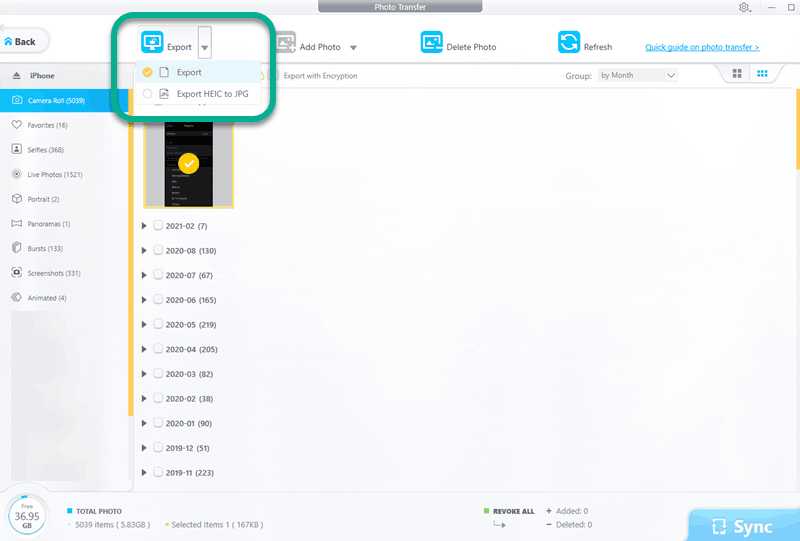The height and width of the screenshot is (541, 800).
Task: Click the Refresh icon
Action: click(x=569, y=42)
